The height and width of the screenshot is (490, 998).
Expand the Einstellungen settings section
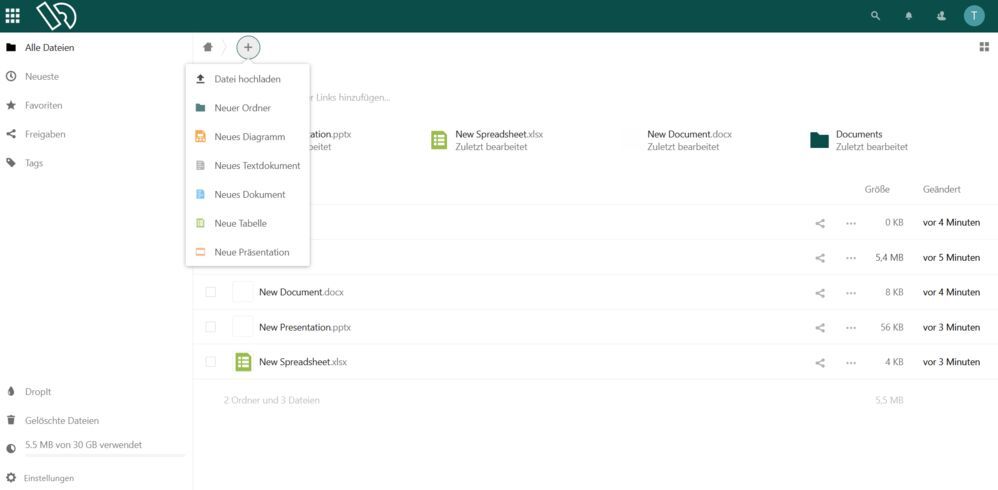48,478
